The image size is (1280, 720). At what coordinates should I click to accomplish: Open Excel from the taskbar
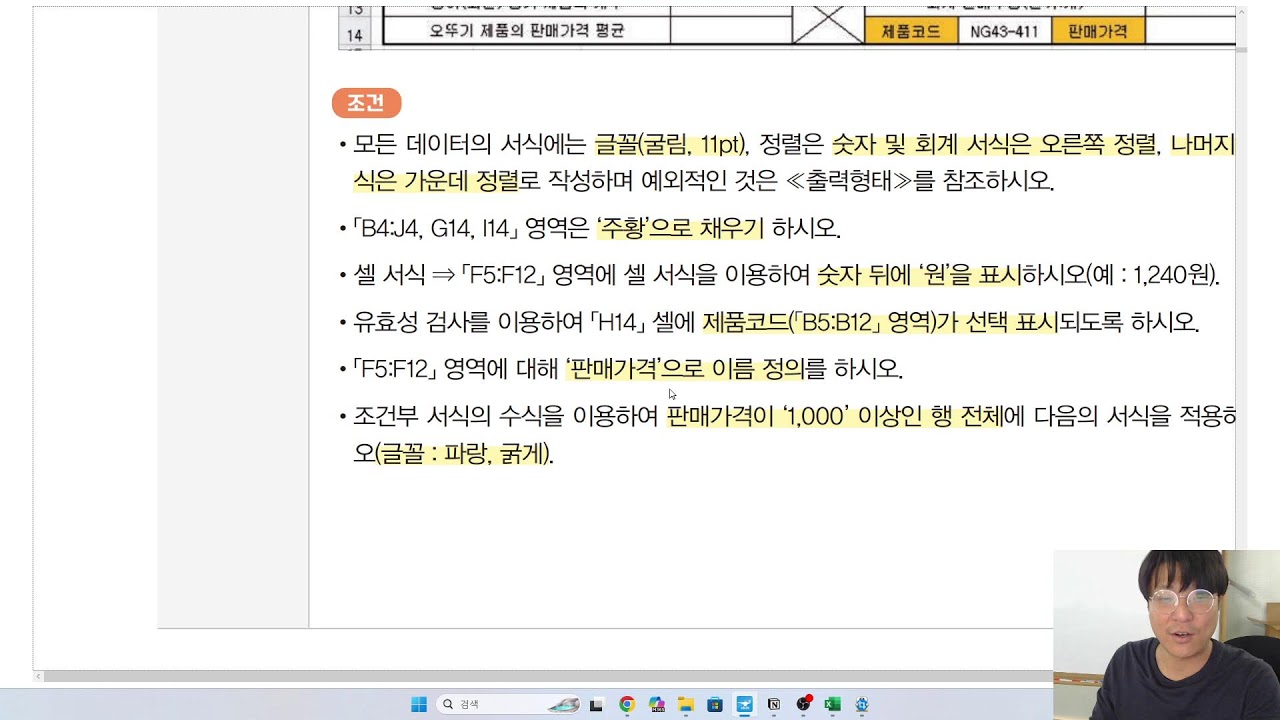[x=832, y=704]
